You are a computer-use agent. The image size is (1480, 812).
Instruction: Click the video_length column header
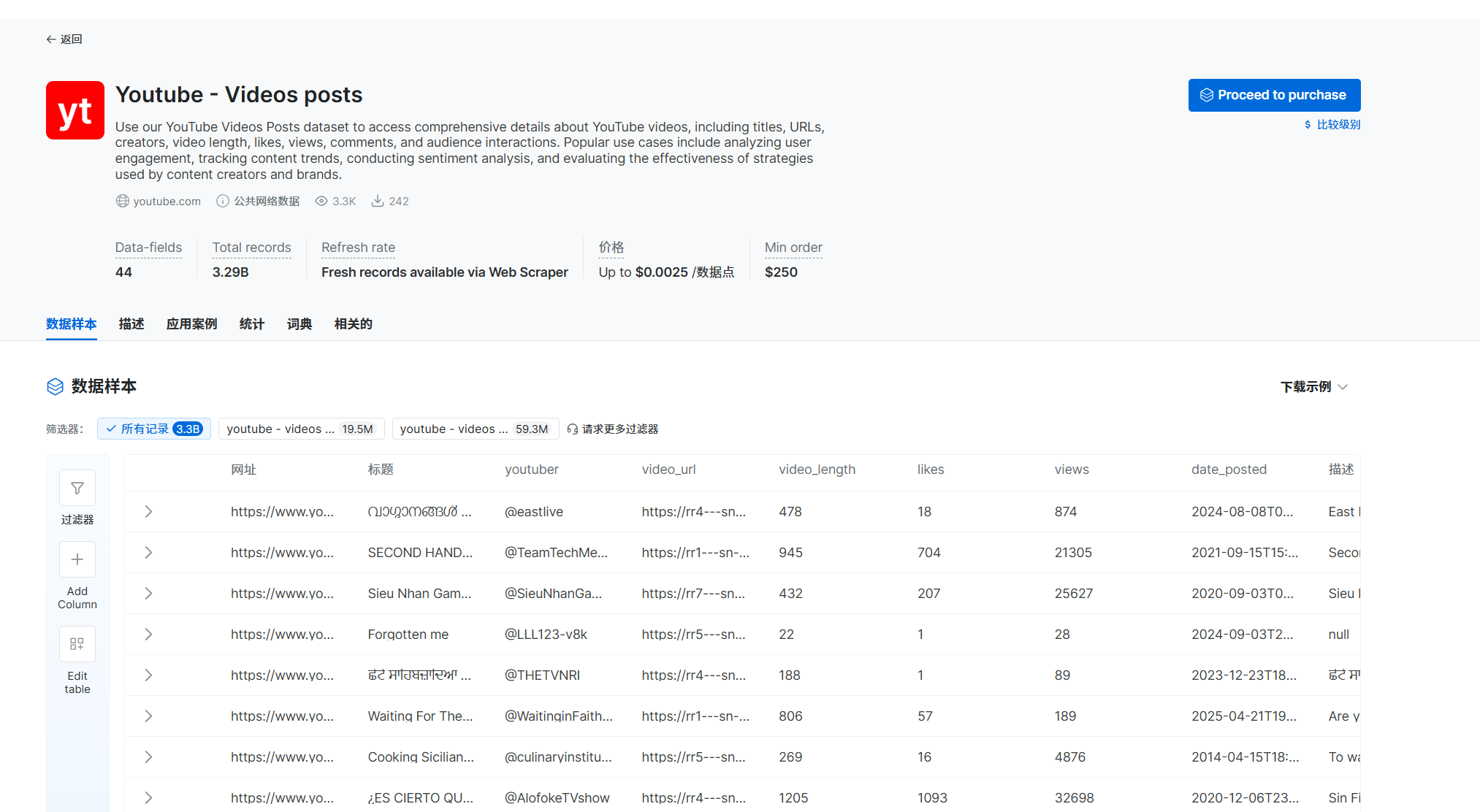[x=817, y=470]
